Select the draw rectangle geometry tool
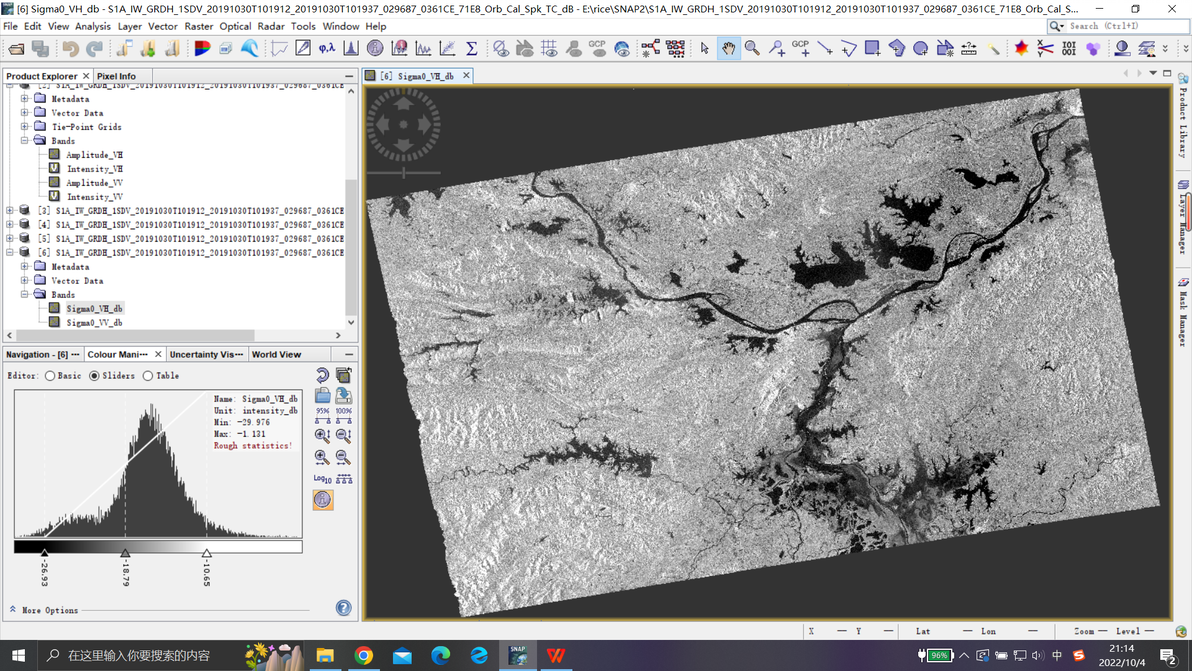1192x671 pixels. [x=872, y=48]
